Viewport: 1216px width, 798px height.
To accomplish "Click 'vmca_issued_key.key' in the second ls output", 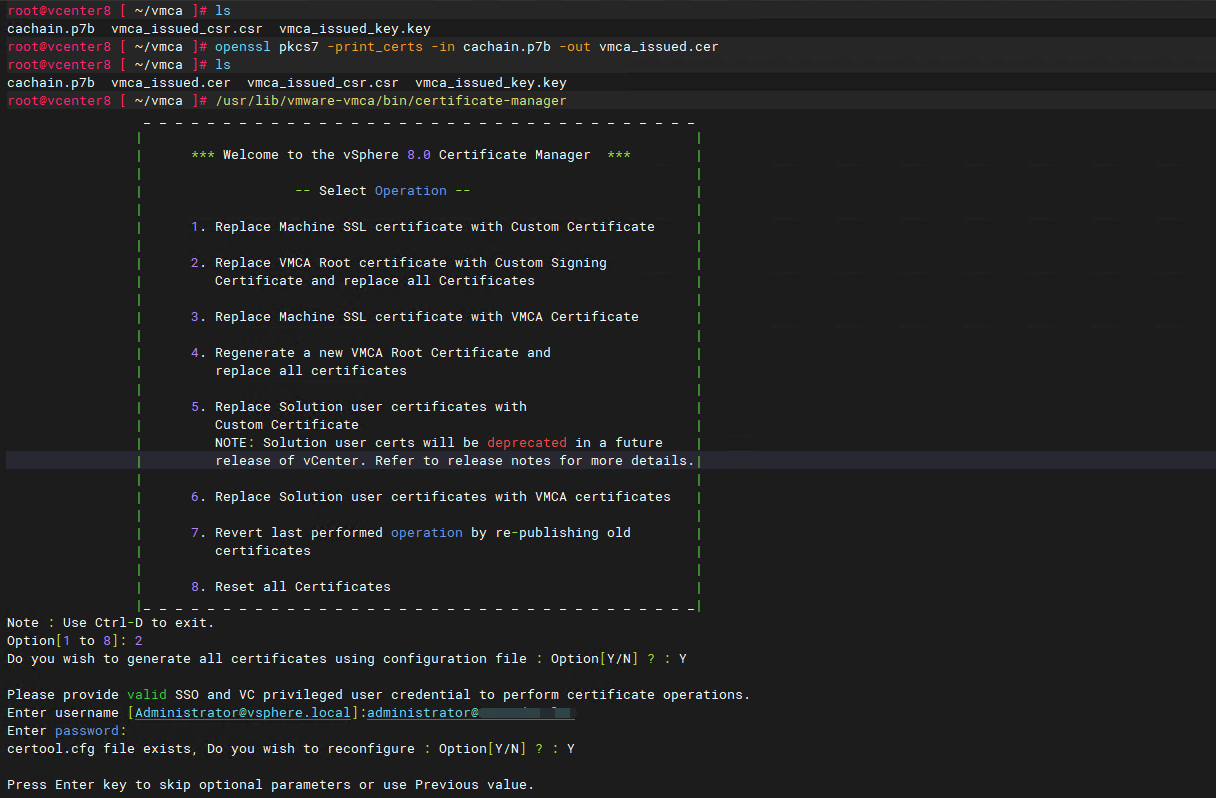I will pos(491,83).
